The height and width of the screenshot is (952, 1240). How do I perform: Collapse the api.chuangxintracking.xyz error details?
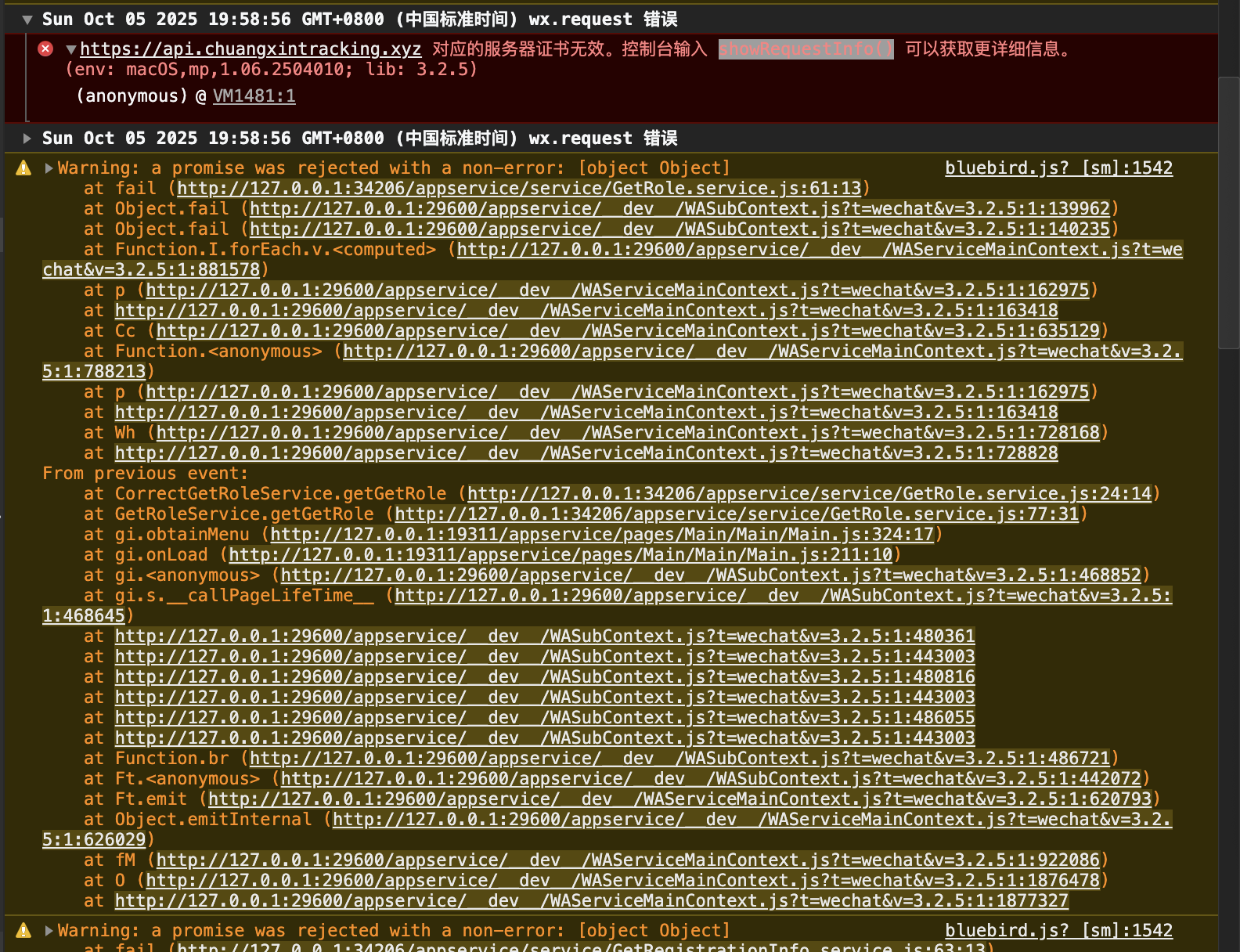[x=71, y=49]
